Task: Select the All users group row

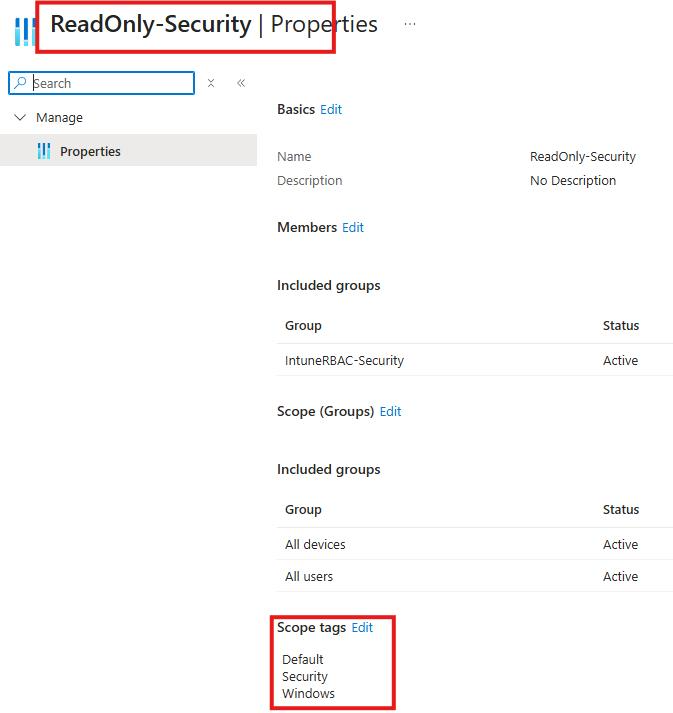Action: [309, 576]
